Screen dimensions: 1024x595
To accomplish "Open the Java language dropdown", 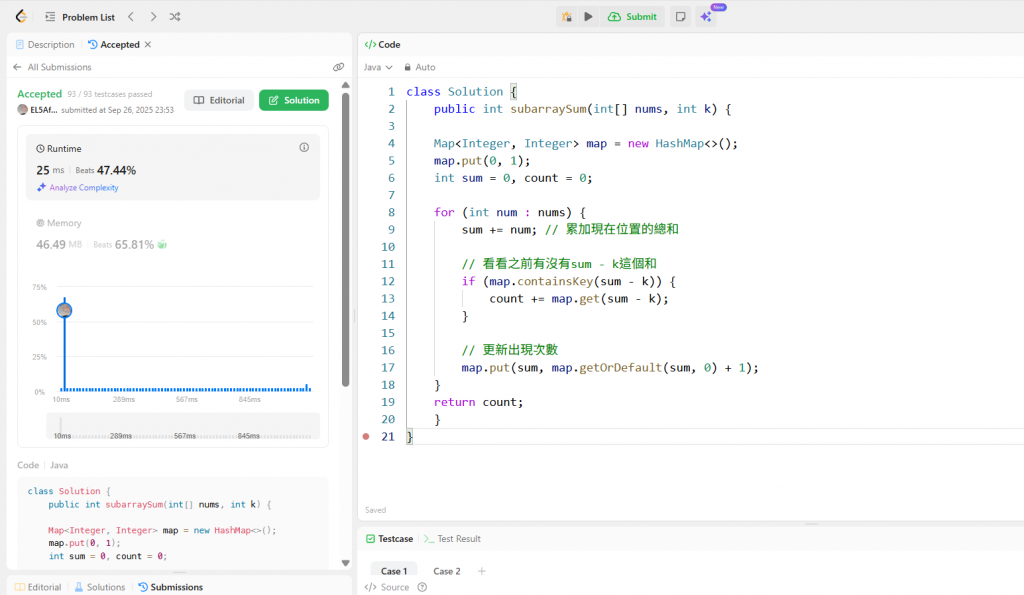I will point(378,67).
